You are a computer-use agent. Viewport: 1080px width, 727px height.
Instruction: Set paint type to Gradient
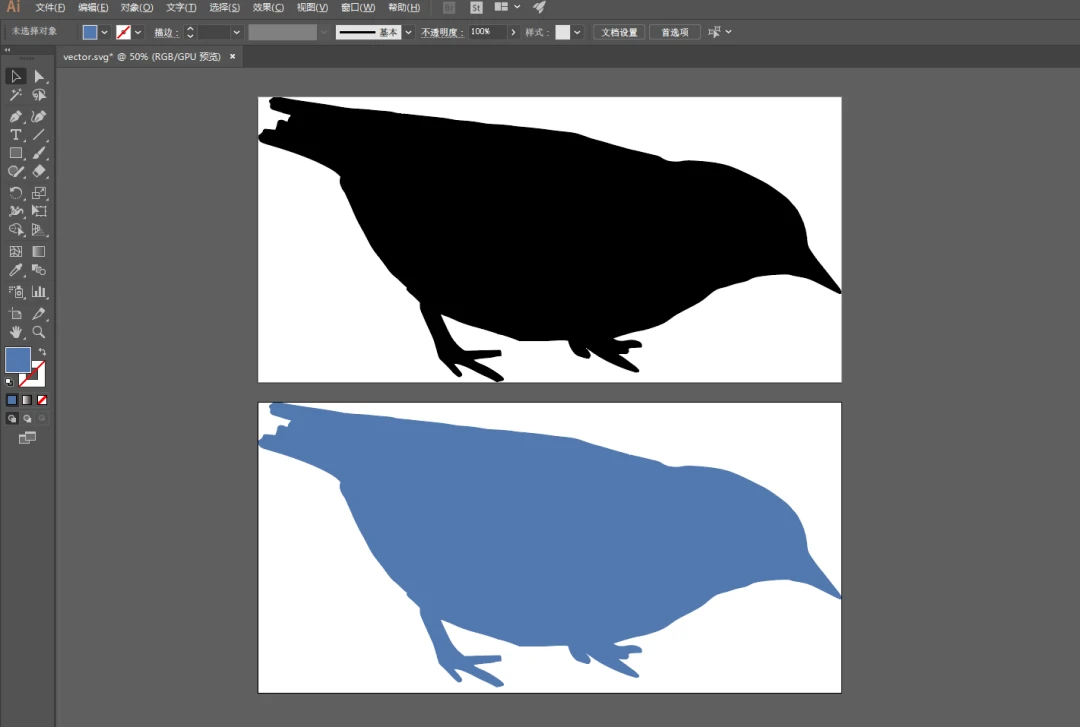coord(27,400)
